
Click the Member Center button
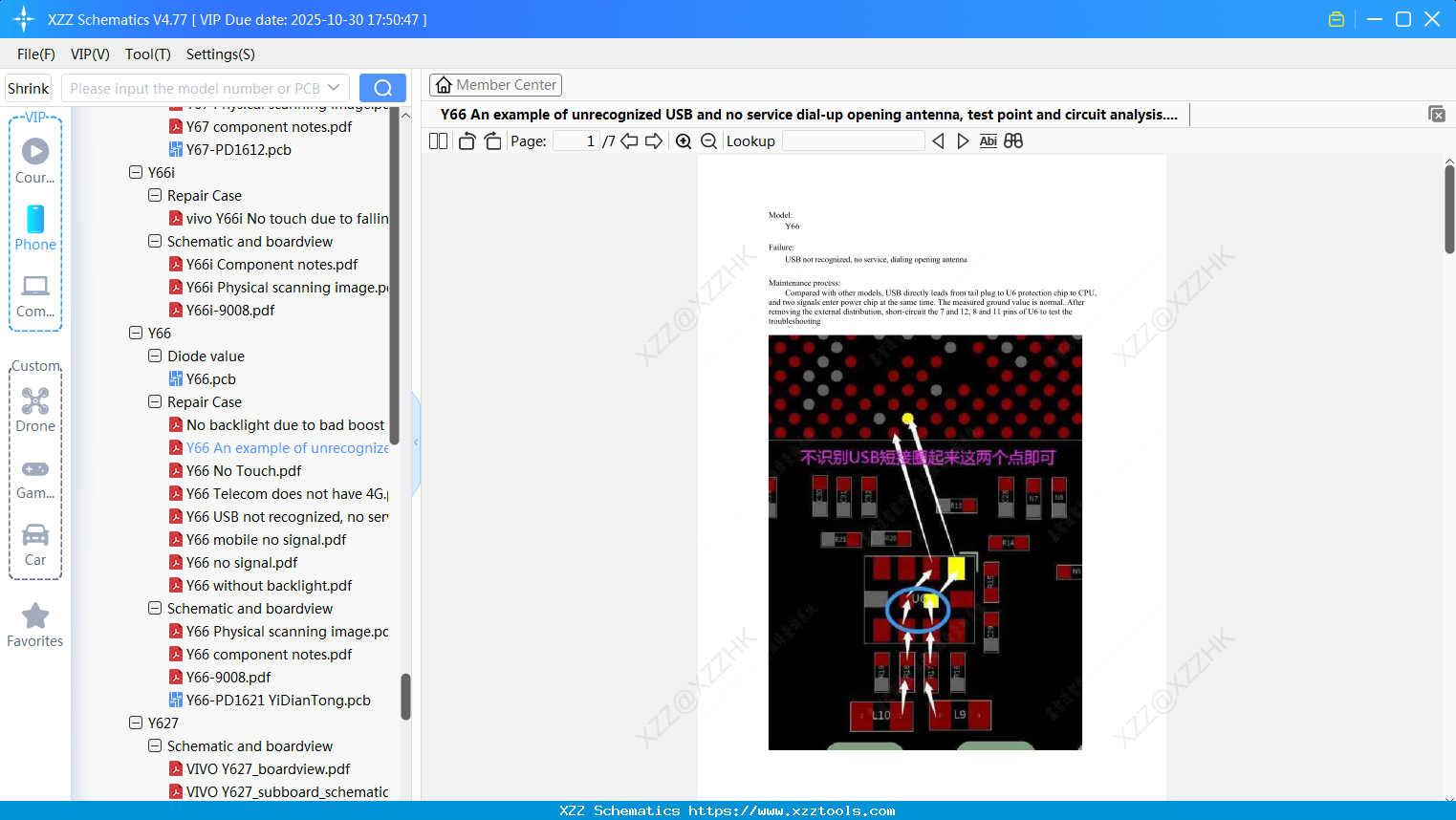pyautogui.click(x=495, y=85)
